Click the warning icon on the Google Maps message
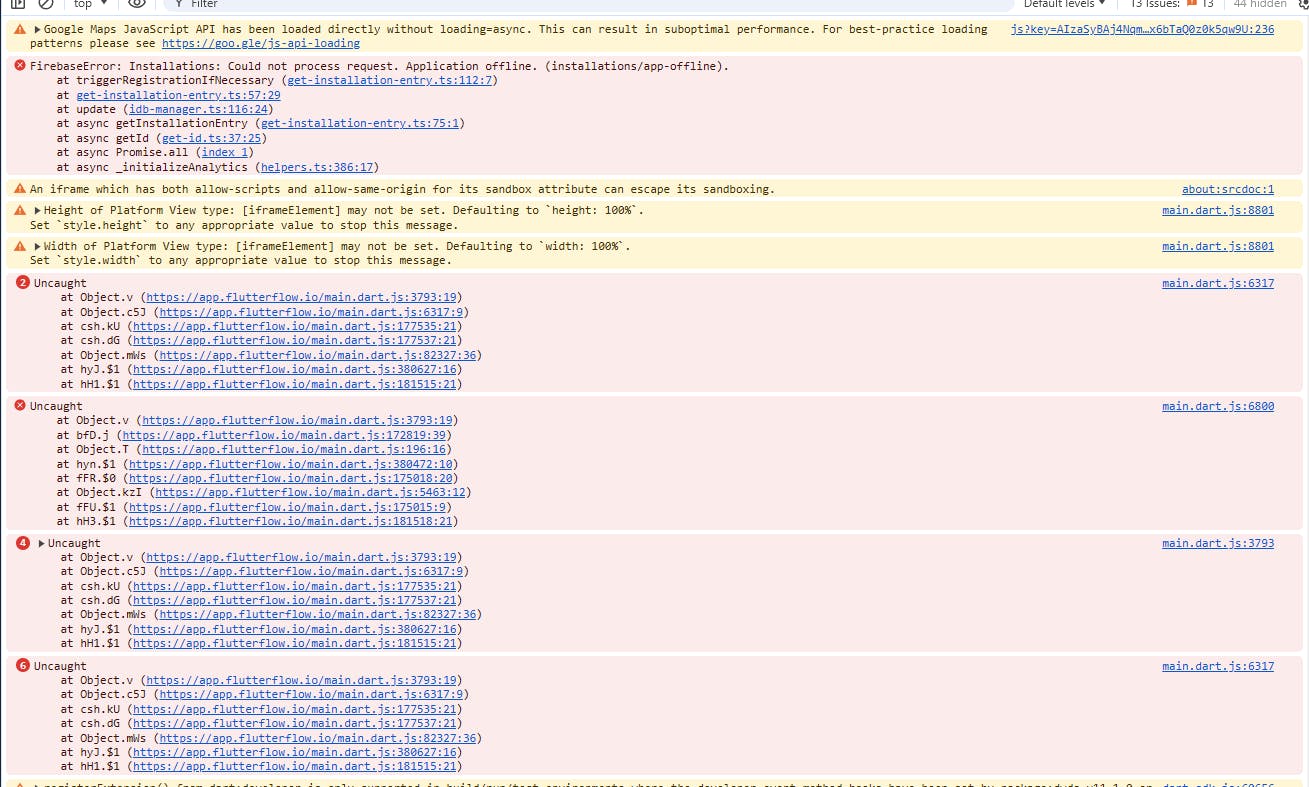The image size is (1309, 787). (x=20, y=29)
